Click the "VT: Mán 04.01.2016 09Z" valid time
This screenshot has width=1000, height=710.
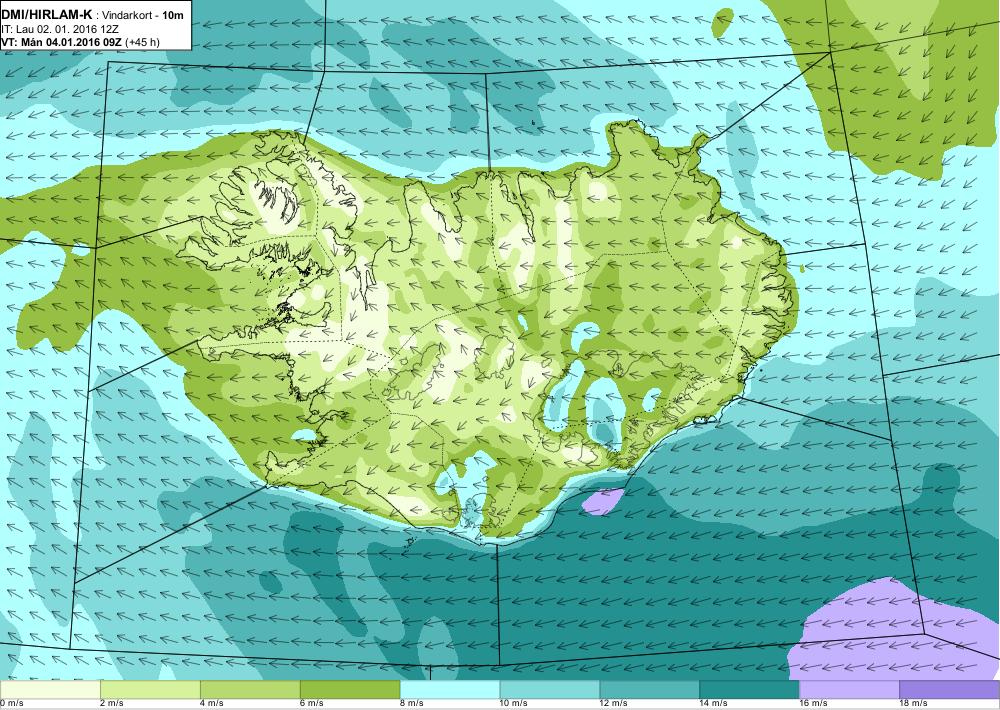pyautogui.click(x=62, y=43)
